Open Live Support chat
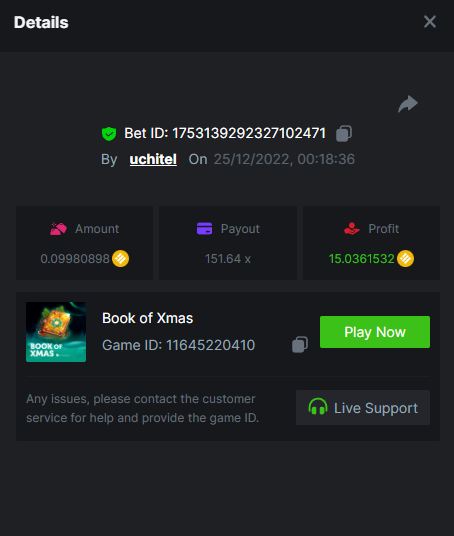This screenshot has height=536, width=454. (x=363, y=407)
